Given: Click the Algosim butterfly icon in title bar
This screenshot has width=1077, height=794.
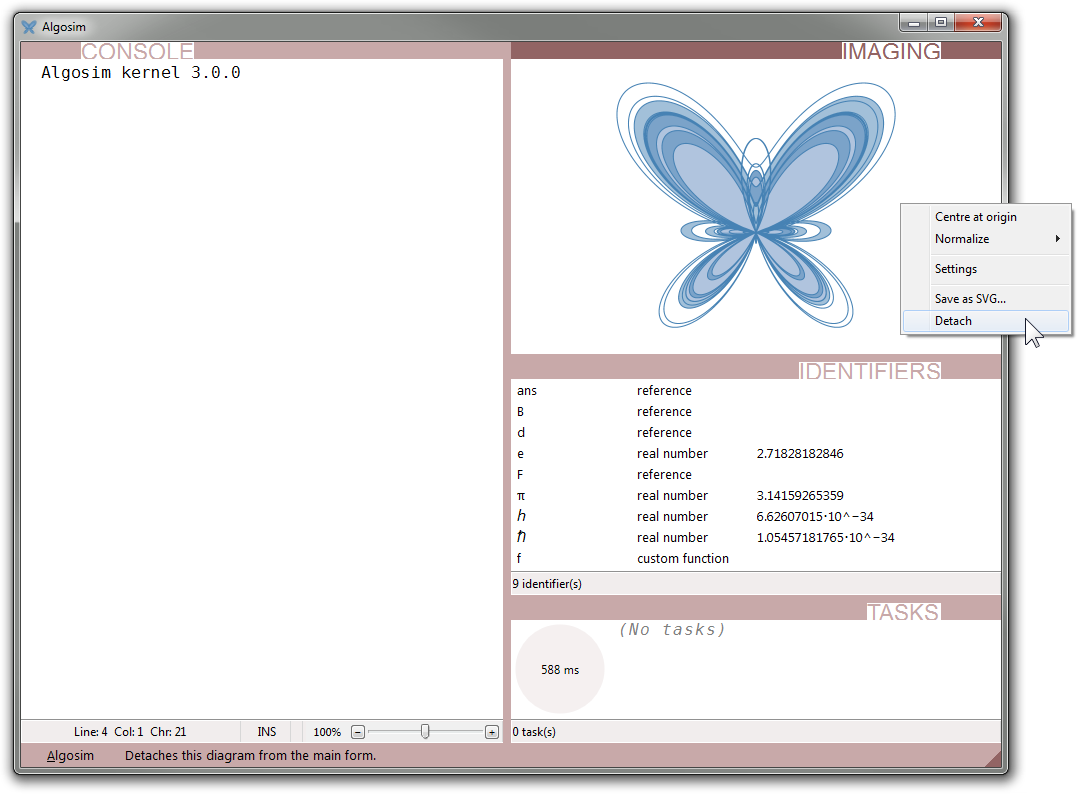Looking at the screenshot, I should (x=29, y=27).
